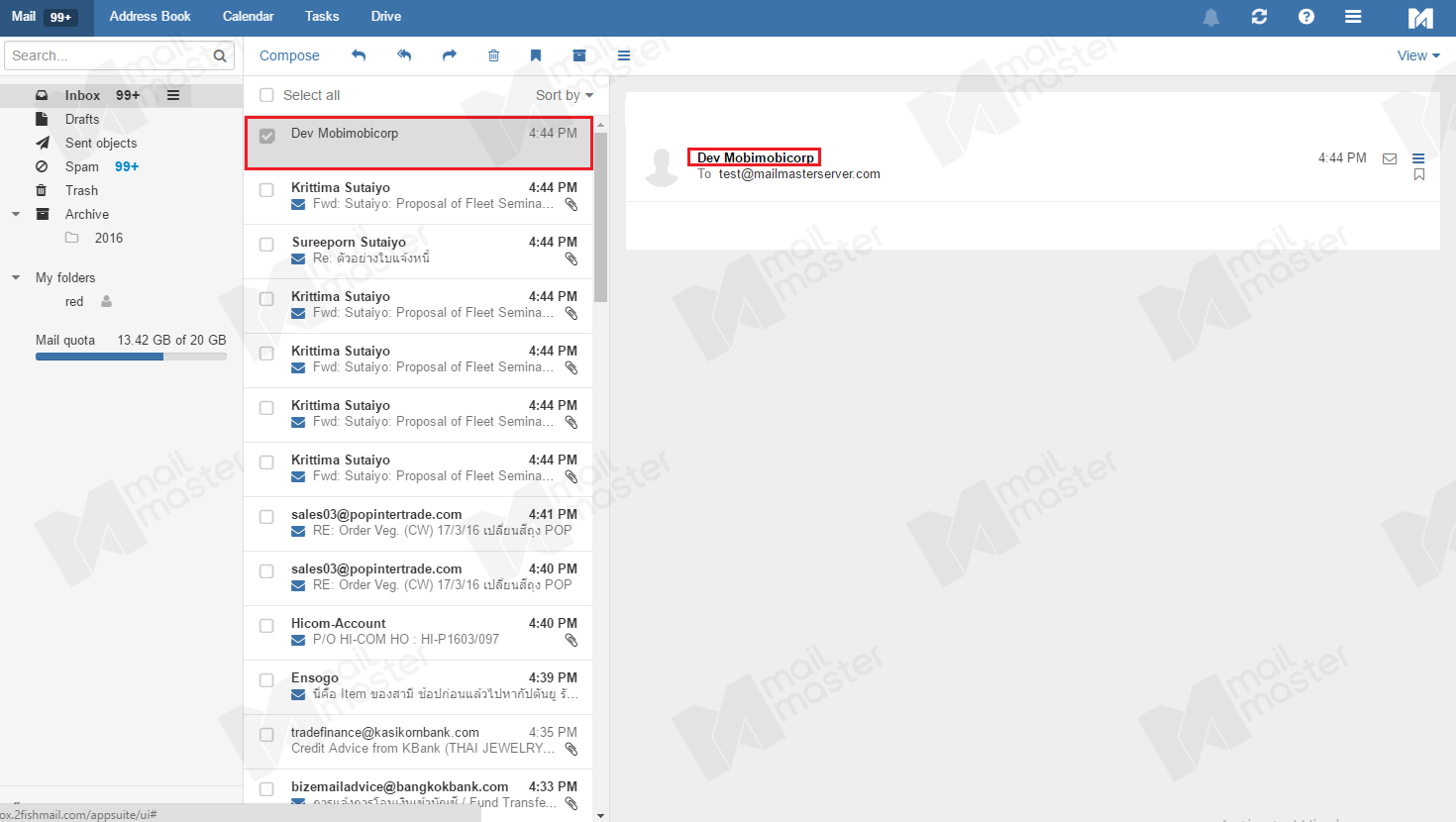The image size is (1456, 822).
Task: Refresh the mailbox
Action: [1259, 17]
